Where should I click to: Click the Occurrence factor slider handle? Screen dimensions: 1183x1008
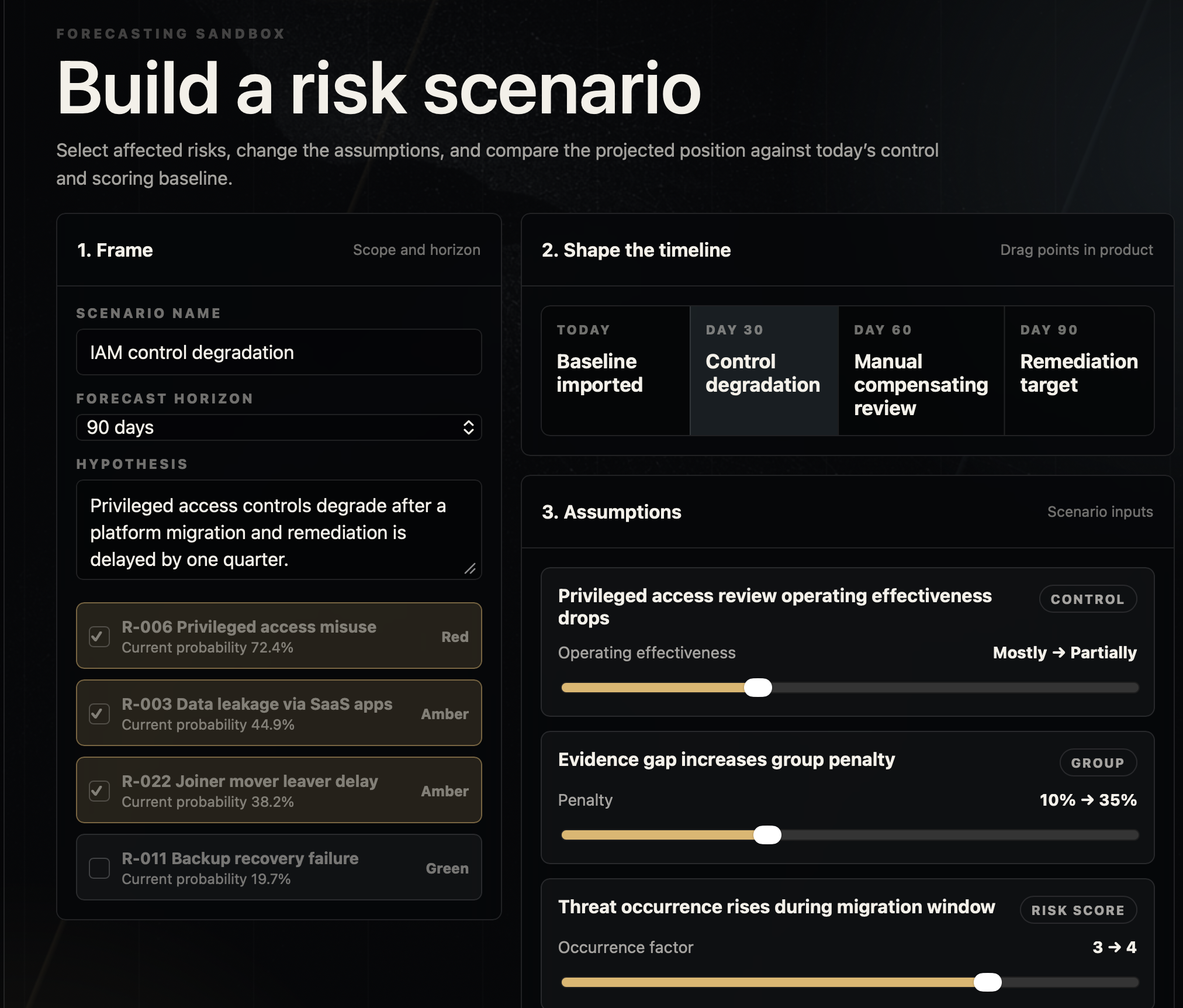(x=988, y=982)
